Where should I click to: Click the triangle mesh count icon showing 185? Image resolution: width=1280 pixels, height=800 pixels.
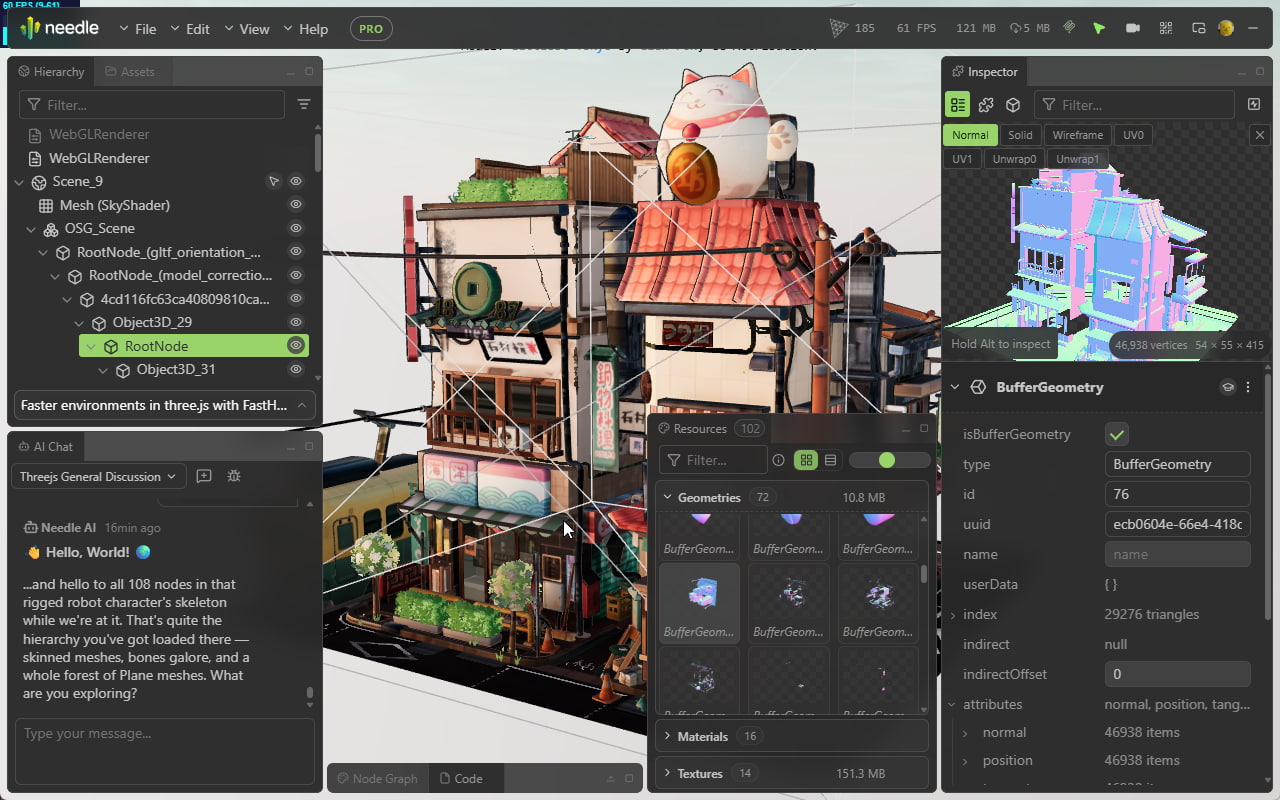(x=838, y=28)
